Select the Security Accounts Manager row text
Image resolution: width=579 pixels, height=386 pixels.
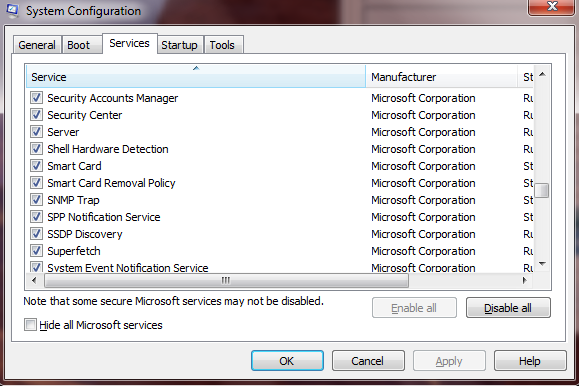pyautogui.click(x=113, y=98)
